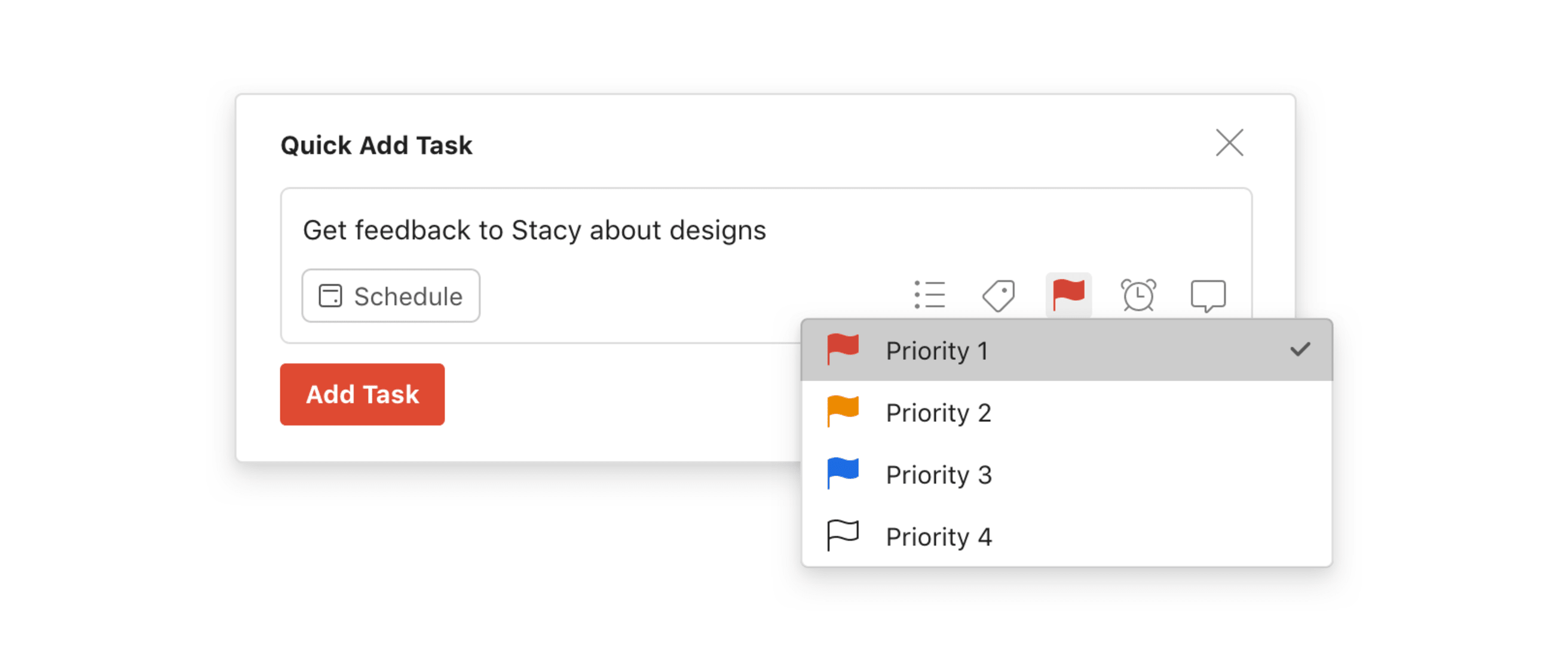
Task: Click the Quick Add Task title
Action: 376,145
